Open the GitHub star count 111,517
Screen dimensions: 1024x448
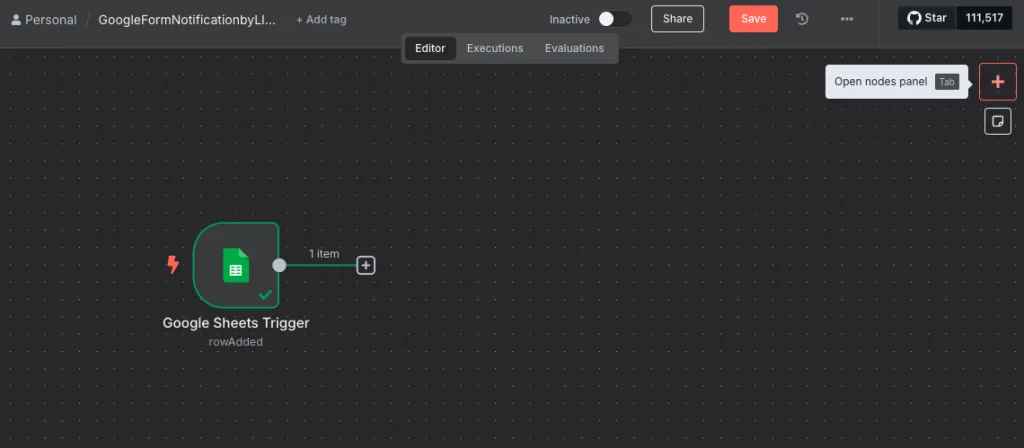[x=984, y=18]
